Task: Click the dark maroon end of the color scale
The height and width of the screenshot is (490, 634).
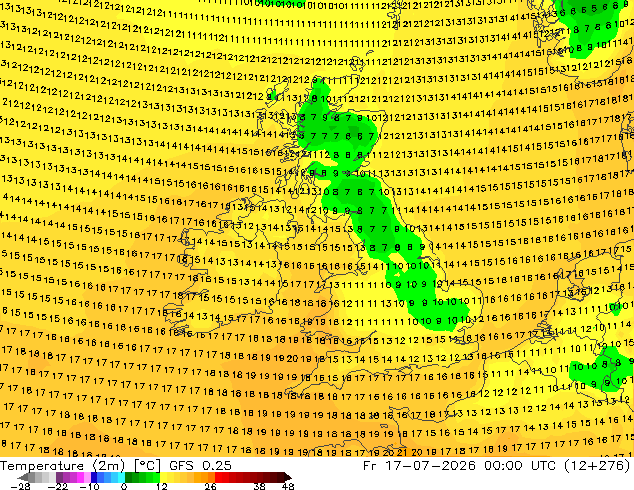Action: (x=285, y=477)
